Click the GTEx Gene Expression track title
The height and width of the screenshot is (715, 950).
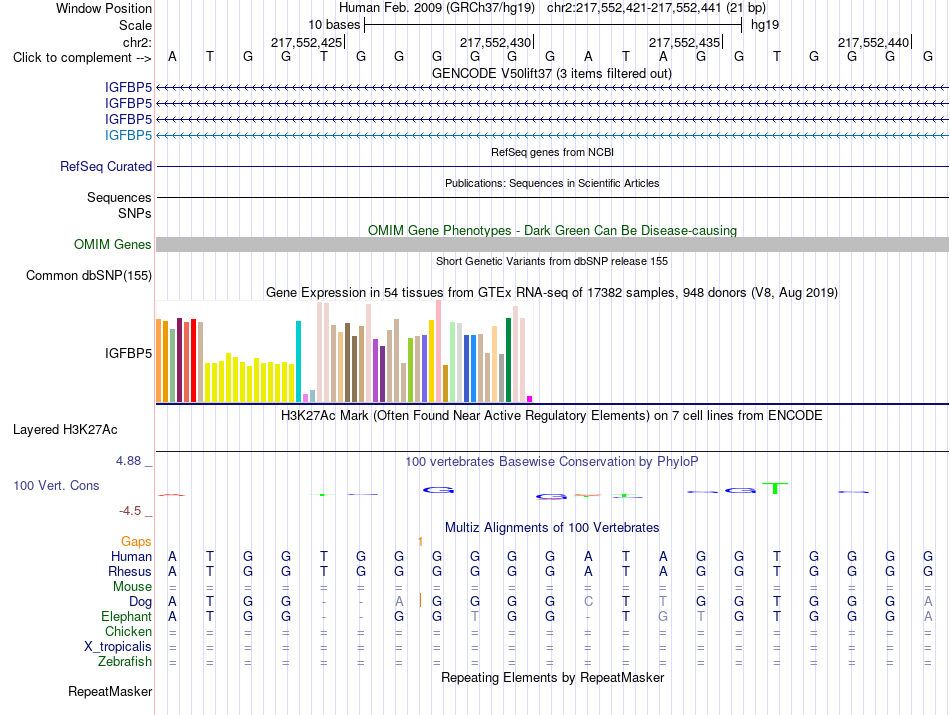552,293
